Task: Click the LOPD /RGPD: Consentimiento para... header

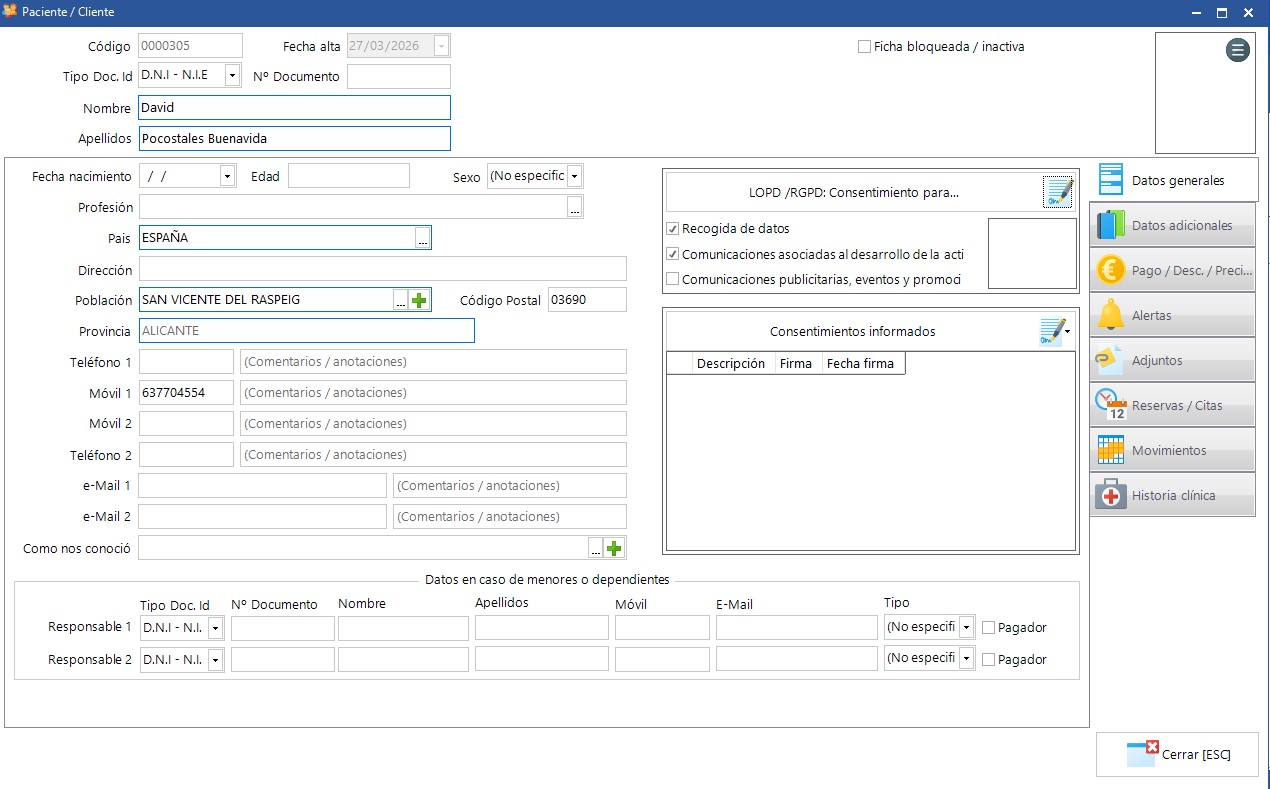Action: (854, 192)
